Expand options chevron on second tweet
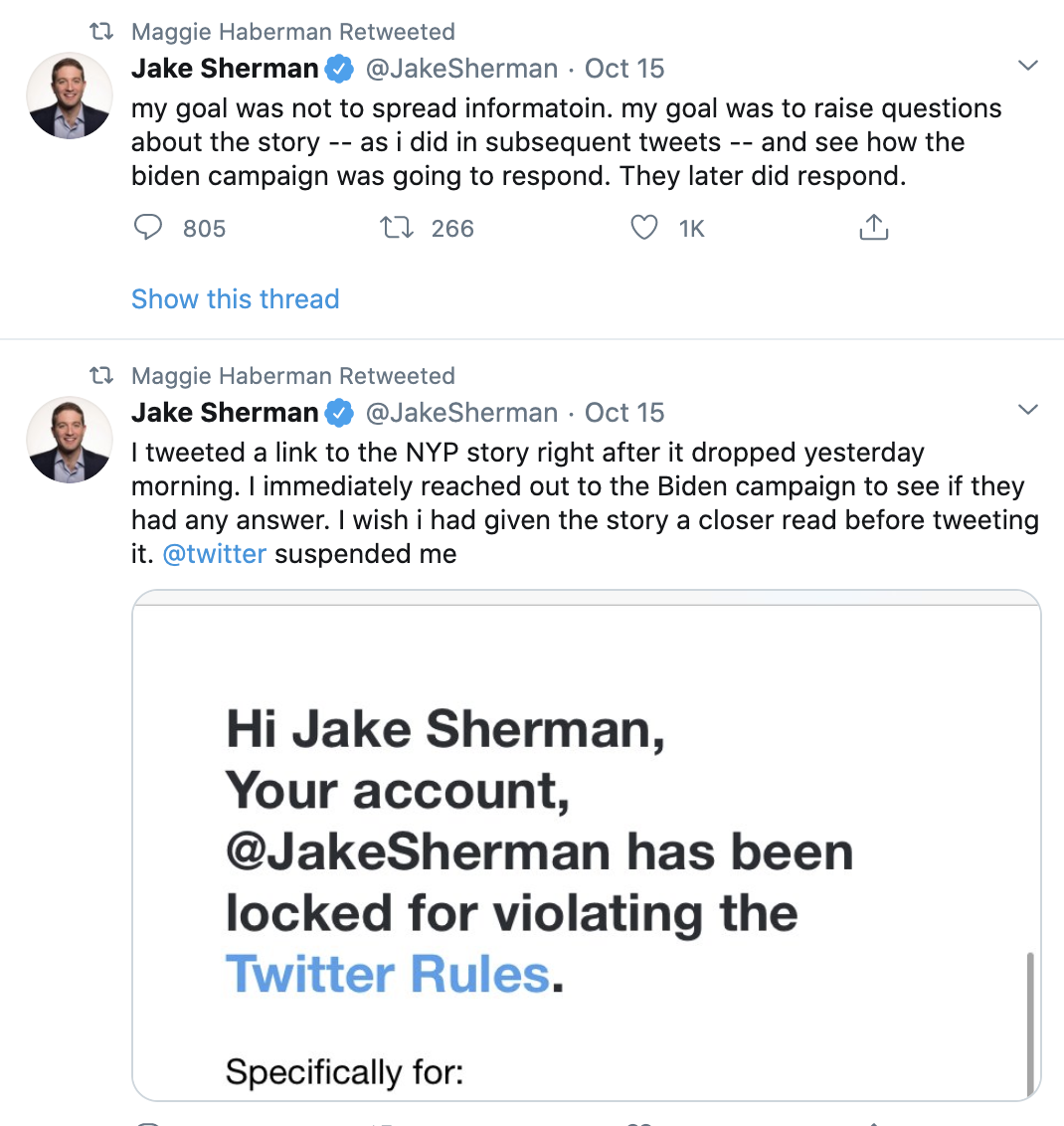The image size is (1064, 1126). [x=1028, y=411]
